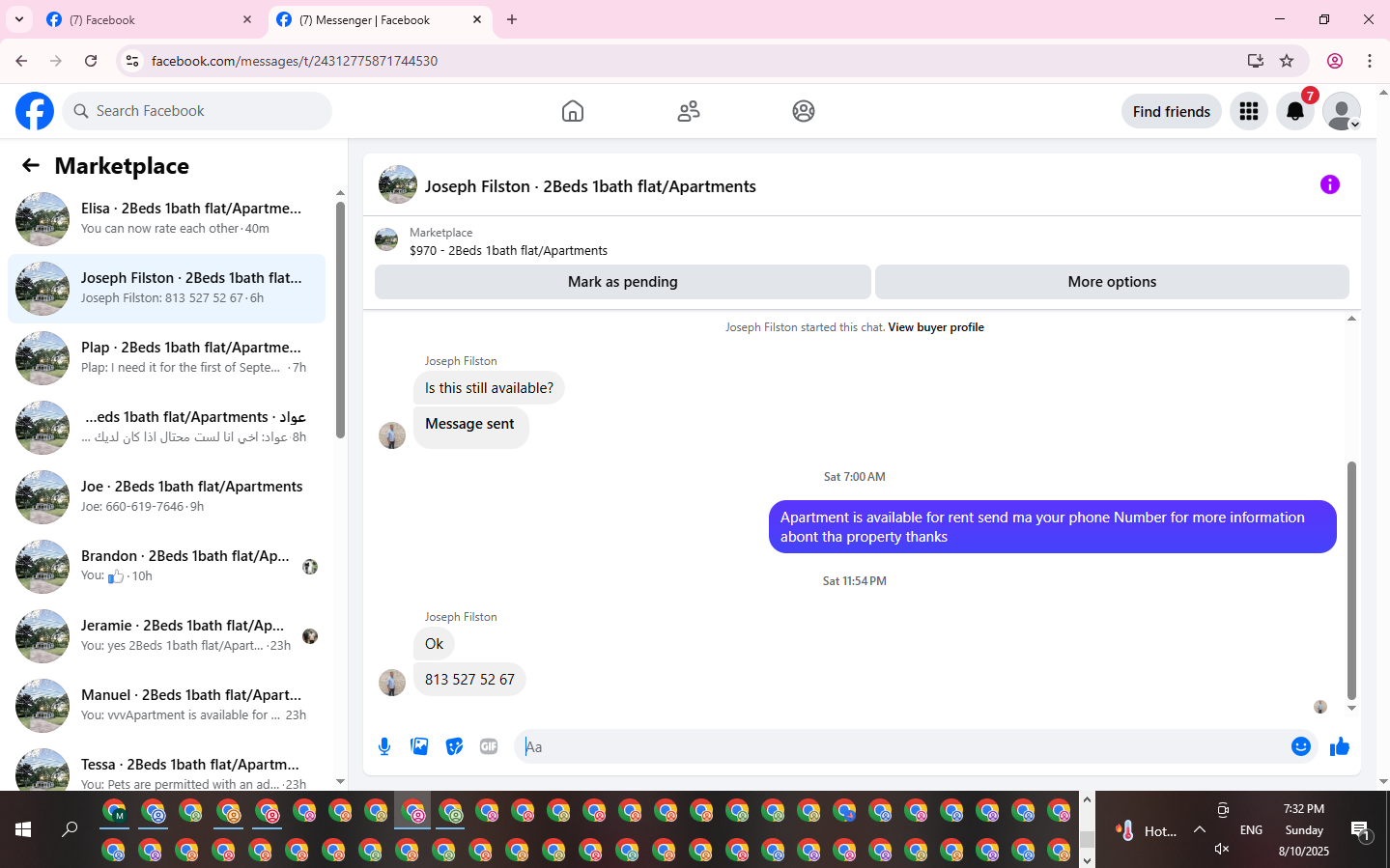The height and width of the screenshot is (868, 1390).
Task: Open the account profile avatar menu
Action: 1342,111
